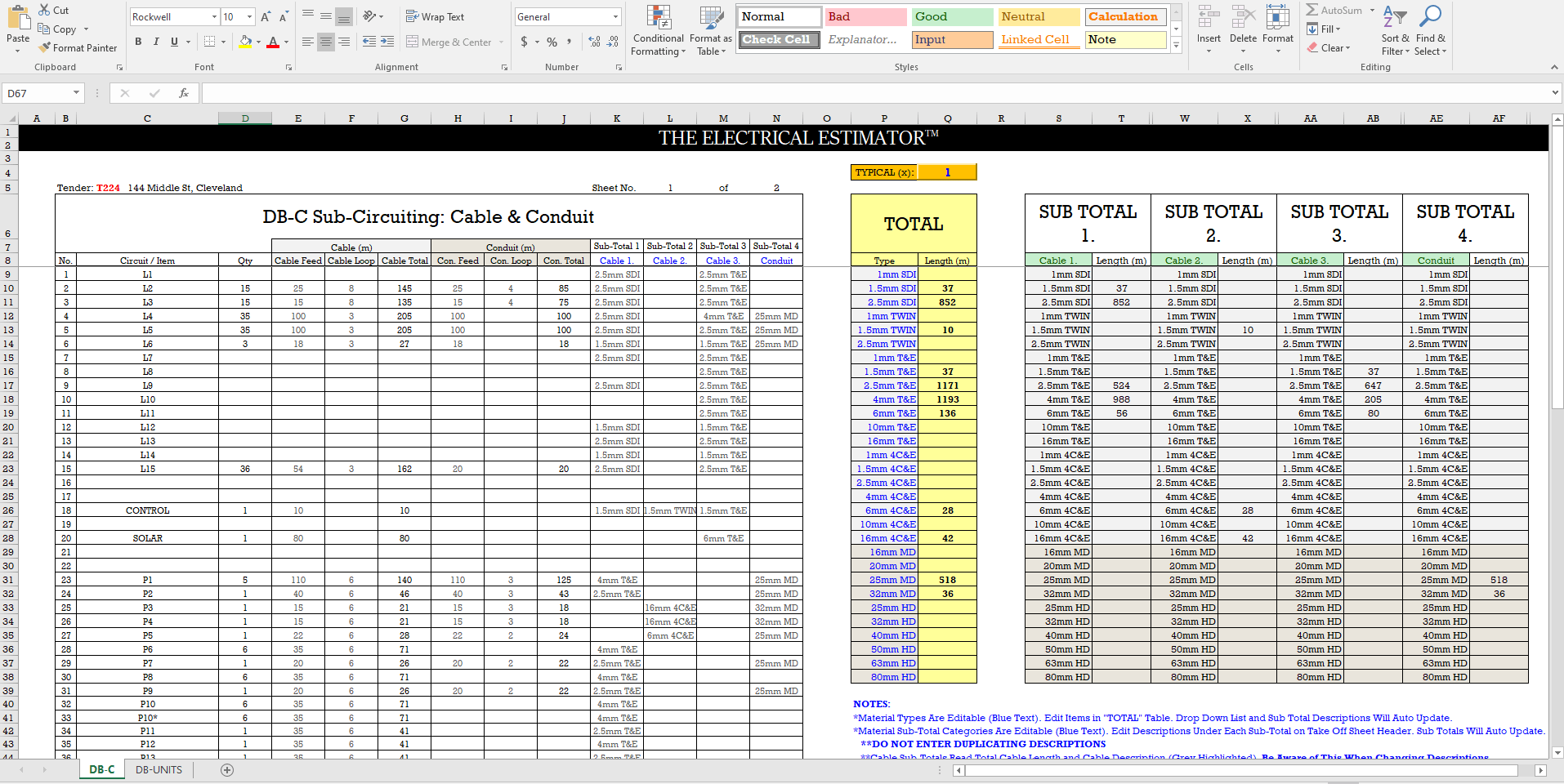Click the Cut icon in Clipboard group

coord(44,10)
